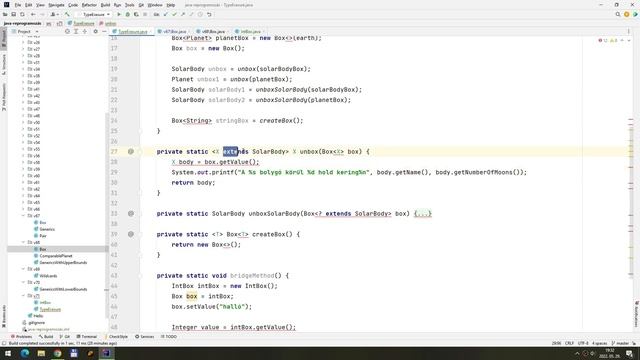The height and width of the screenshot is (360, 640).
Task: Click UTF-8 encoding in status bar
Action: pyautogui.click(x=583, y=343)
